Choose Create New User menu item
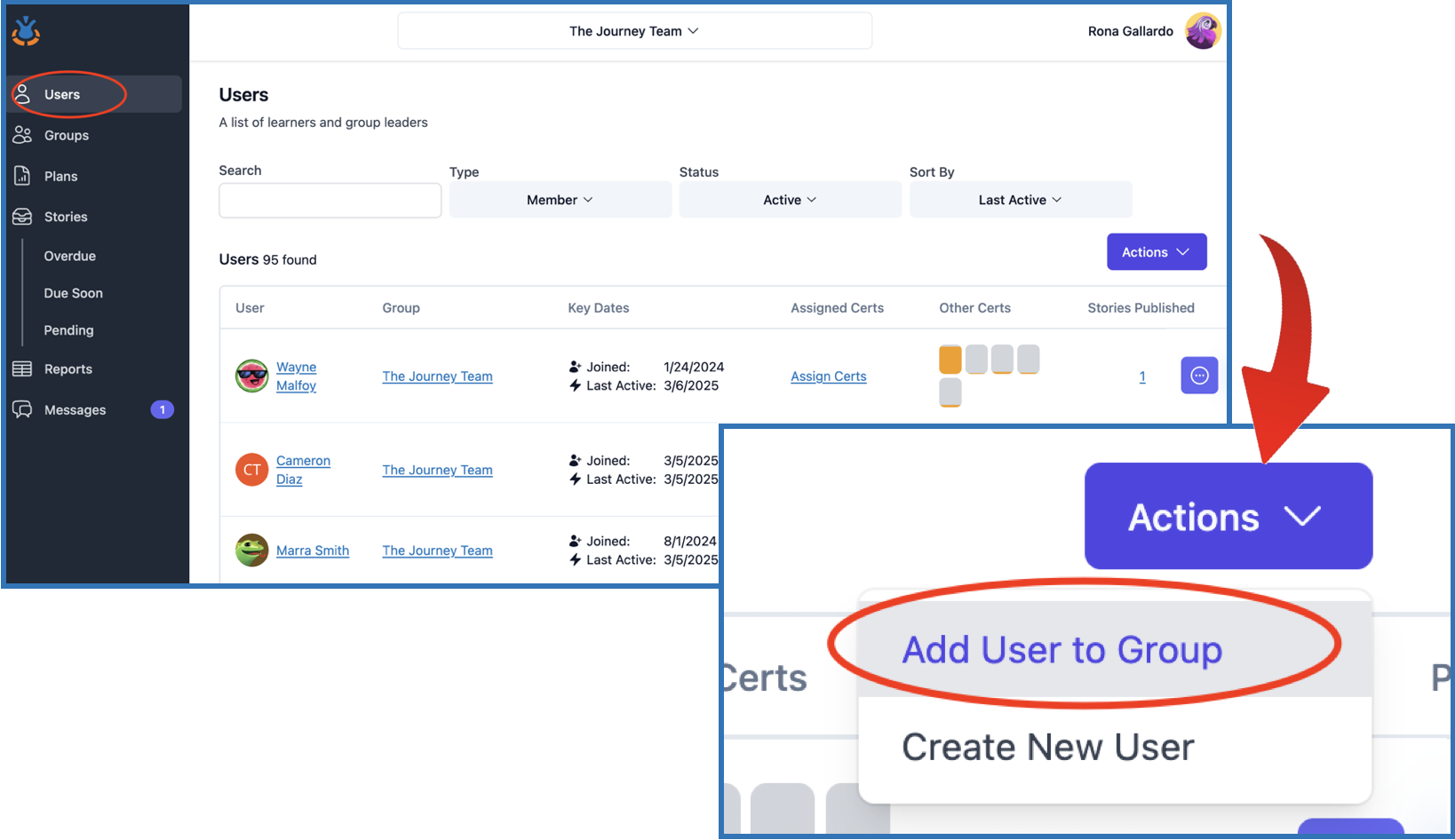The height and width of the screenshot is (840, 1455). 1047,747
